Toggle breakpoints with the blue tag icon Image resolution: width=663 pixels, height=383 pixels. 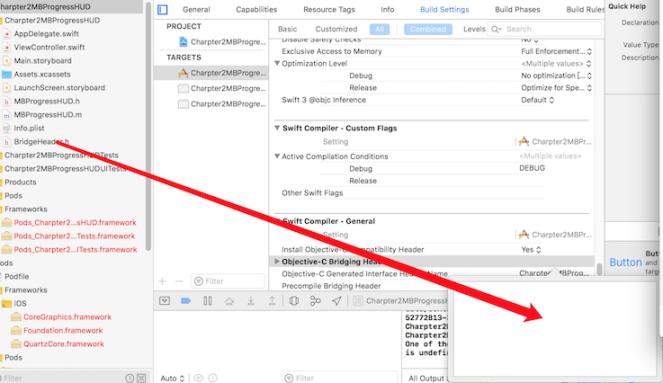click(x=186, y=301)
